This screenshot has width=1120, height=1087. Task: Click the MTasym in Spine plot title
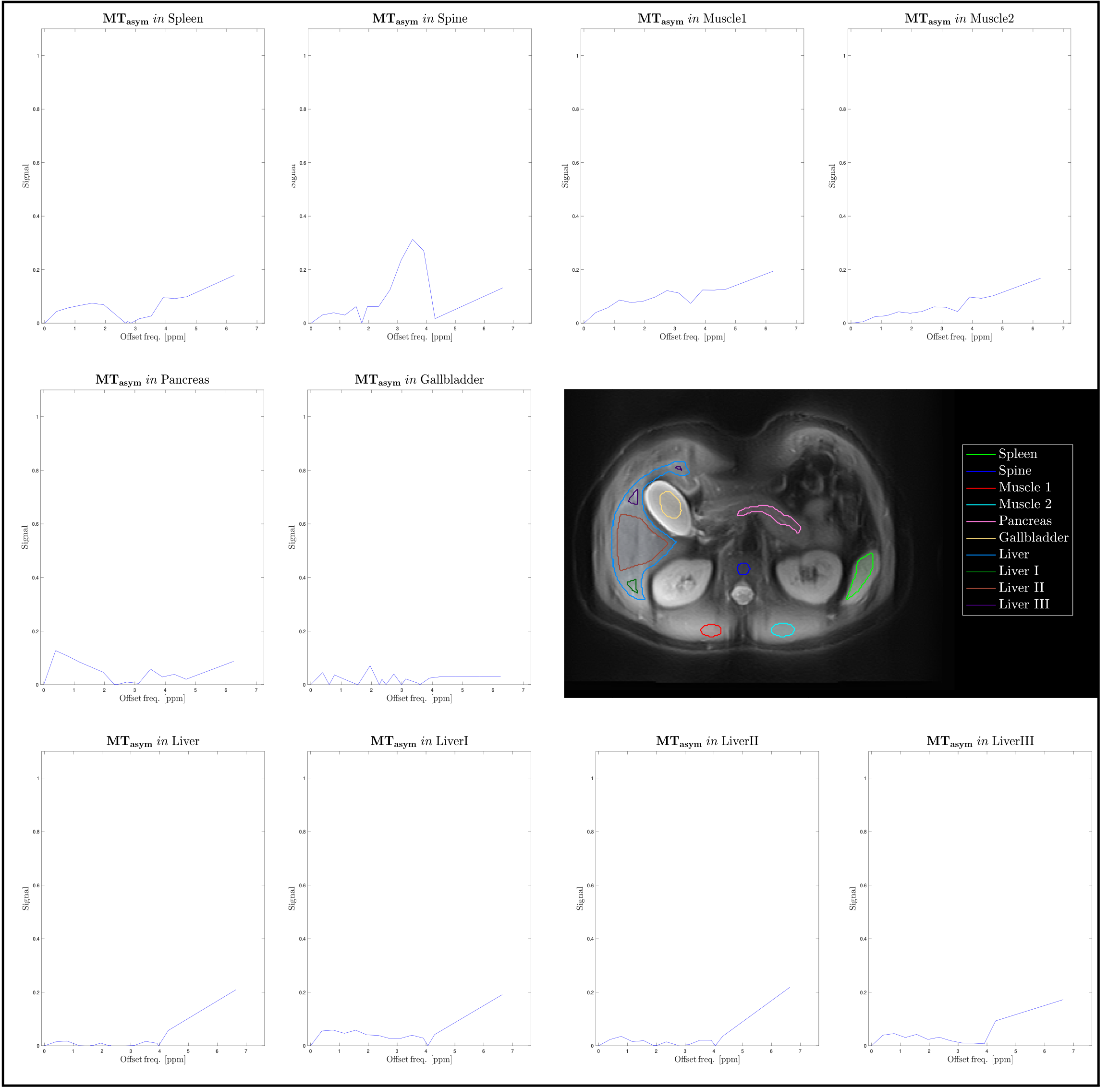(419, 19)
